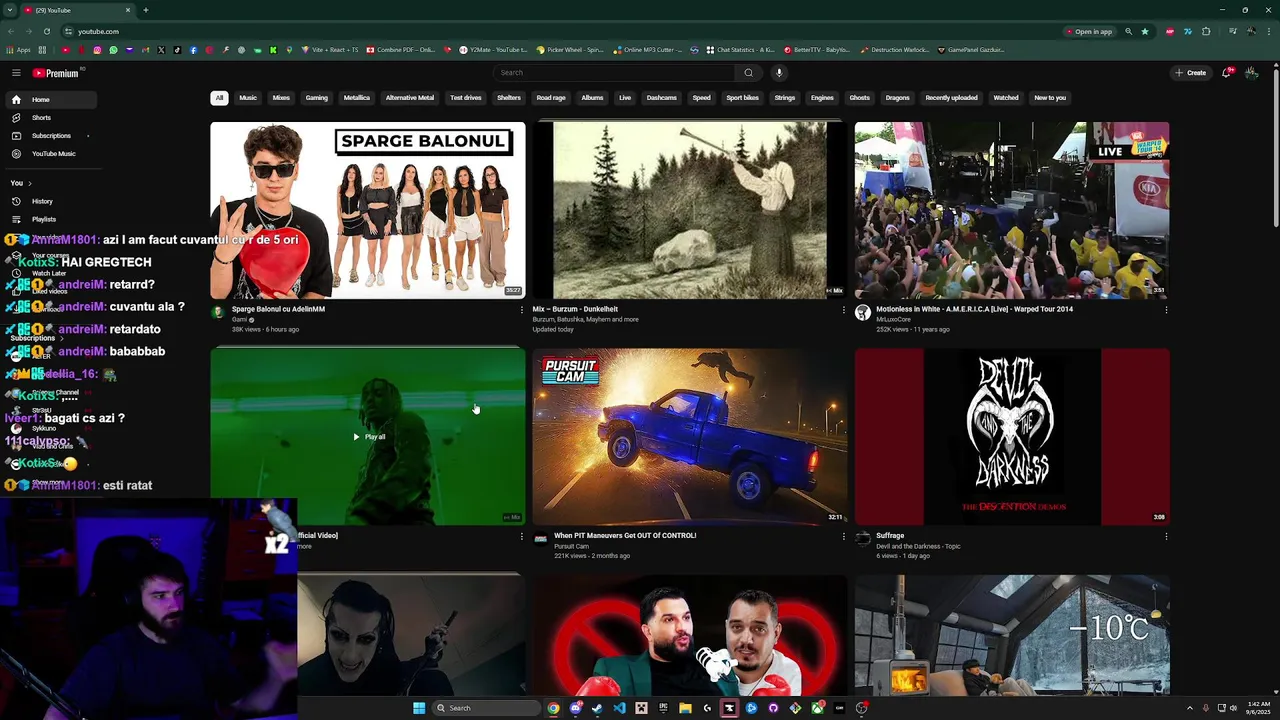
Task: Click the AdBlock extension icon
Action: point(1170,31)
